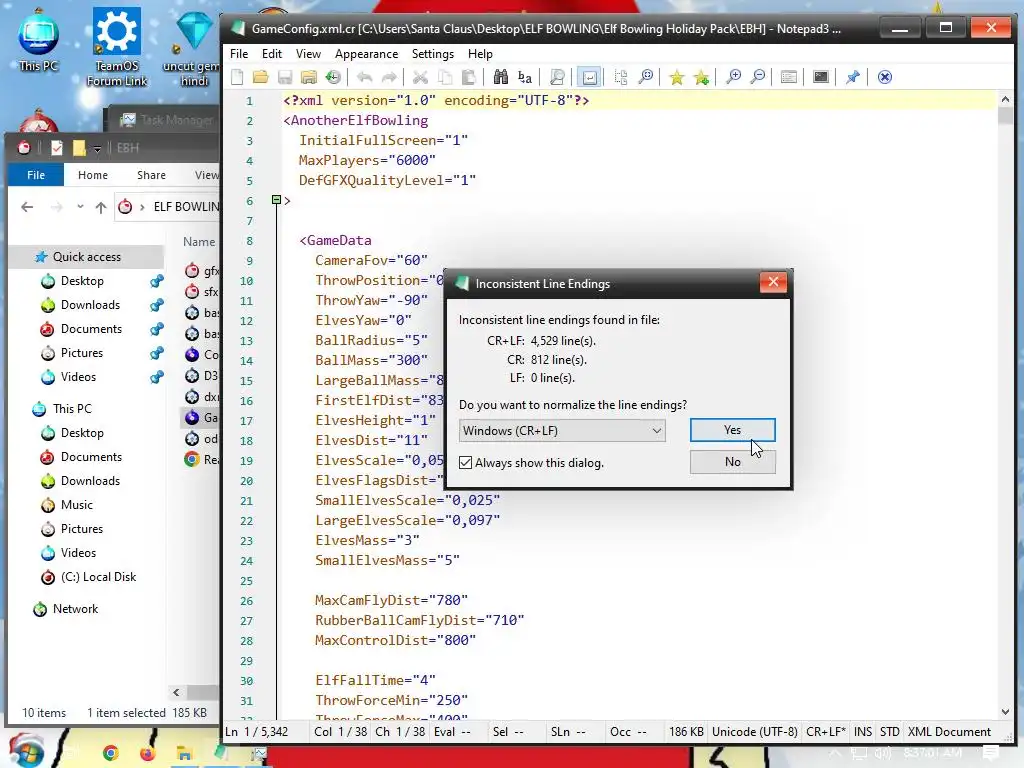Click the Revert file clock icon

333,77
